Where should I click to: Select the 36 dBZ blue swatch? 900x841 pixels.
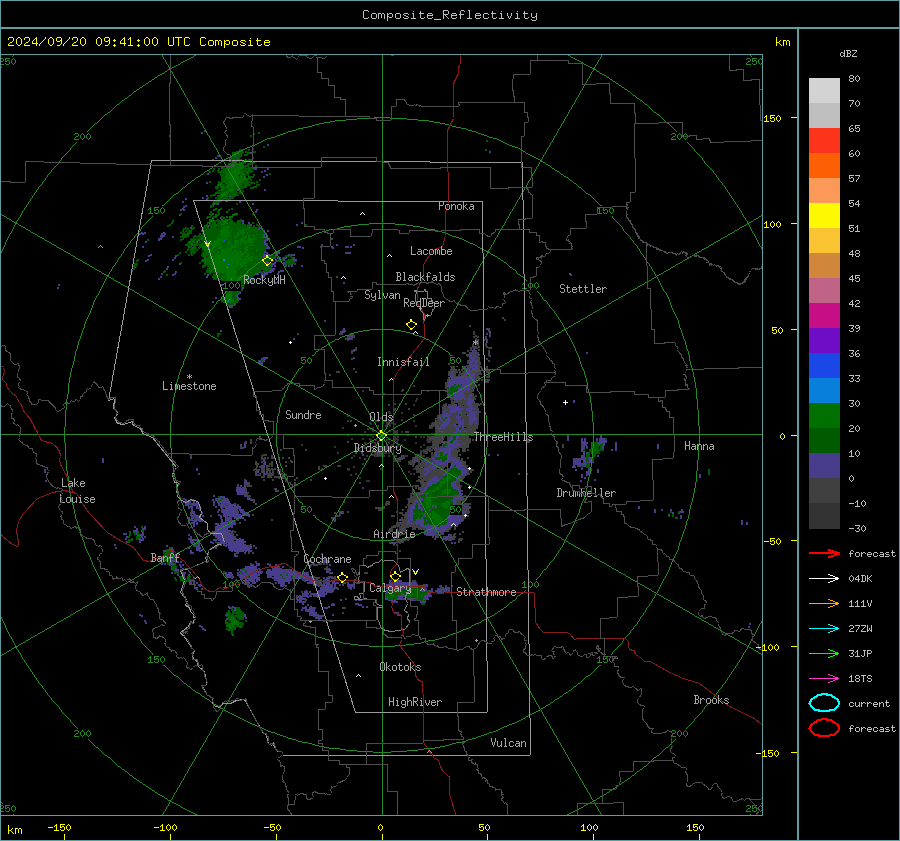(824, 365)
